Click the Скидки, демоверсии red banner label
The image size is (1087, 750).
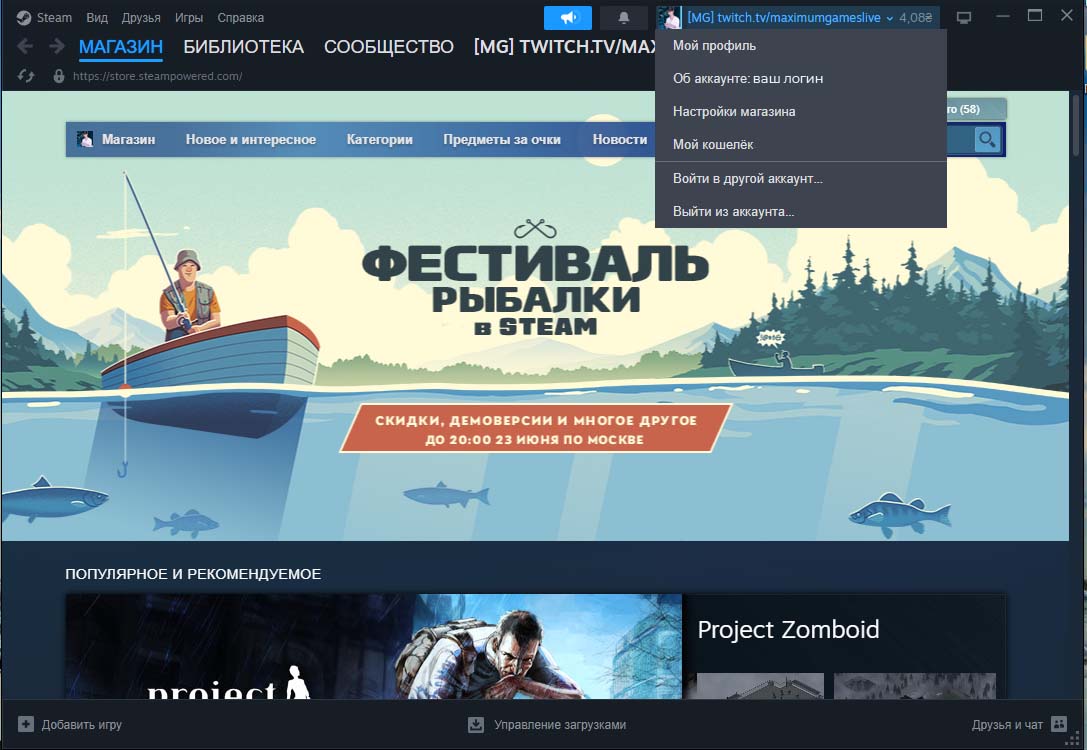coord(535,429)
